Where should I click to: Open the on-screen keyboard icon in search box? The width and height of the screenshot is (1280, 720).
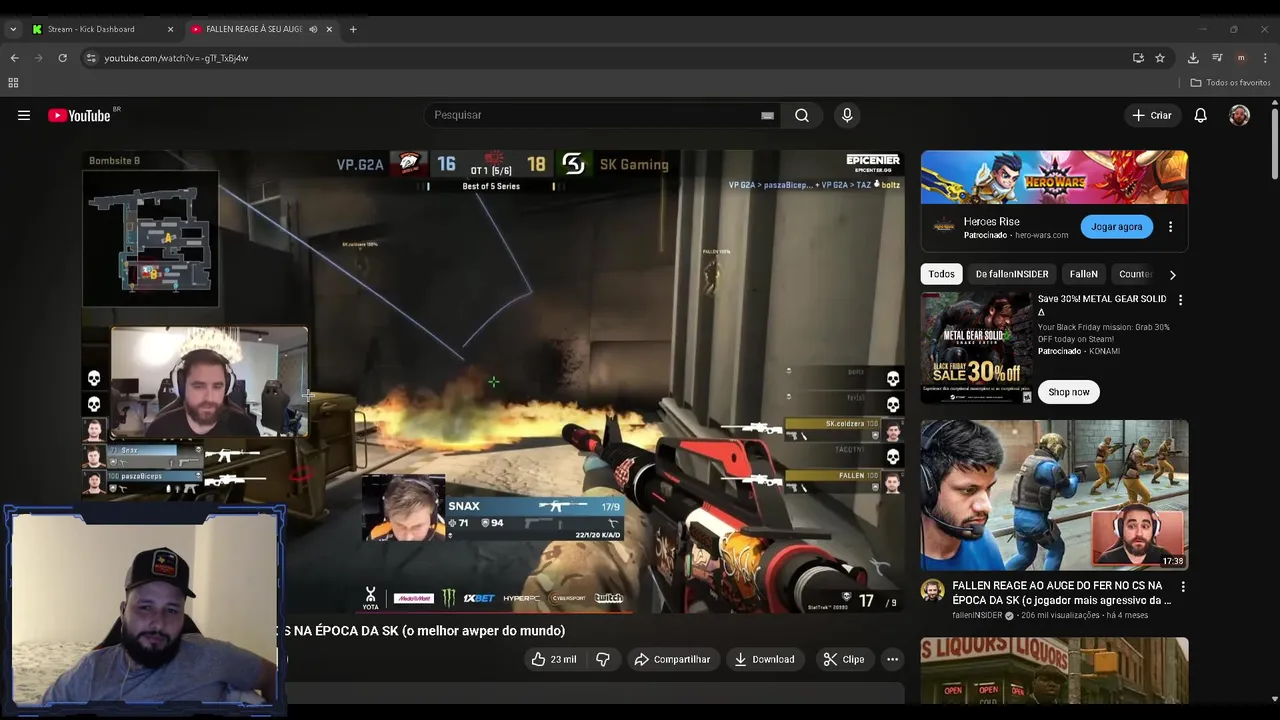point(767,115)
